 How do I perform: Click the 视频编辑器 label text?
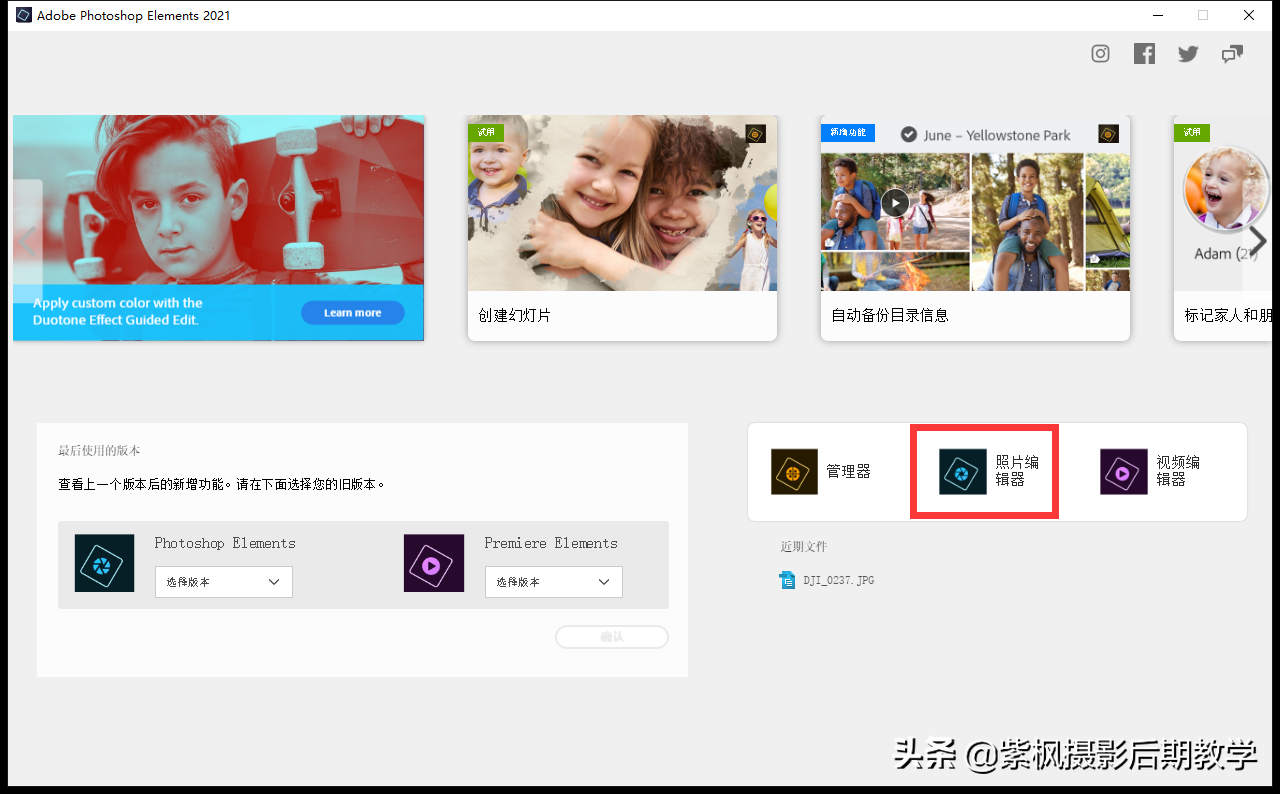point(1178,471)
